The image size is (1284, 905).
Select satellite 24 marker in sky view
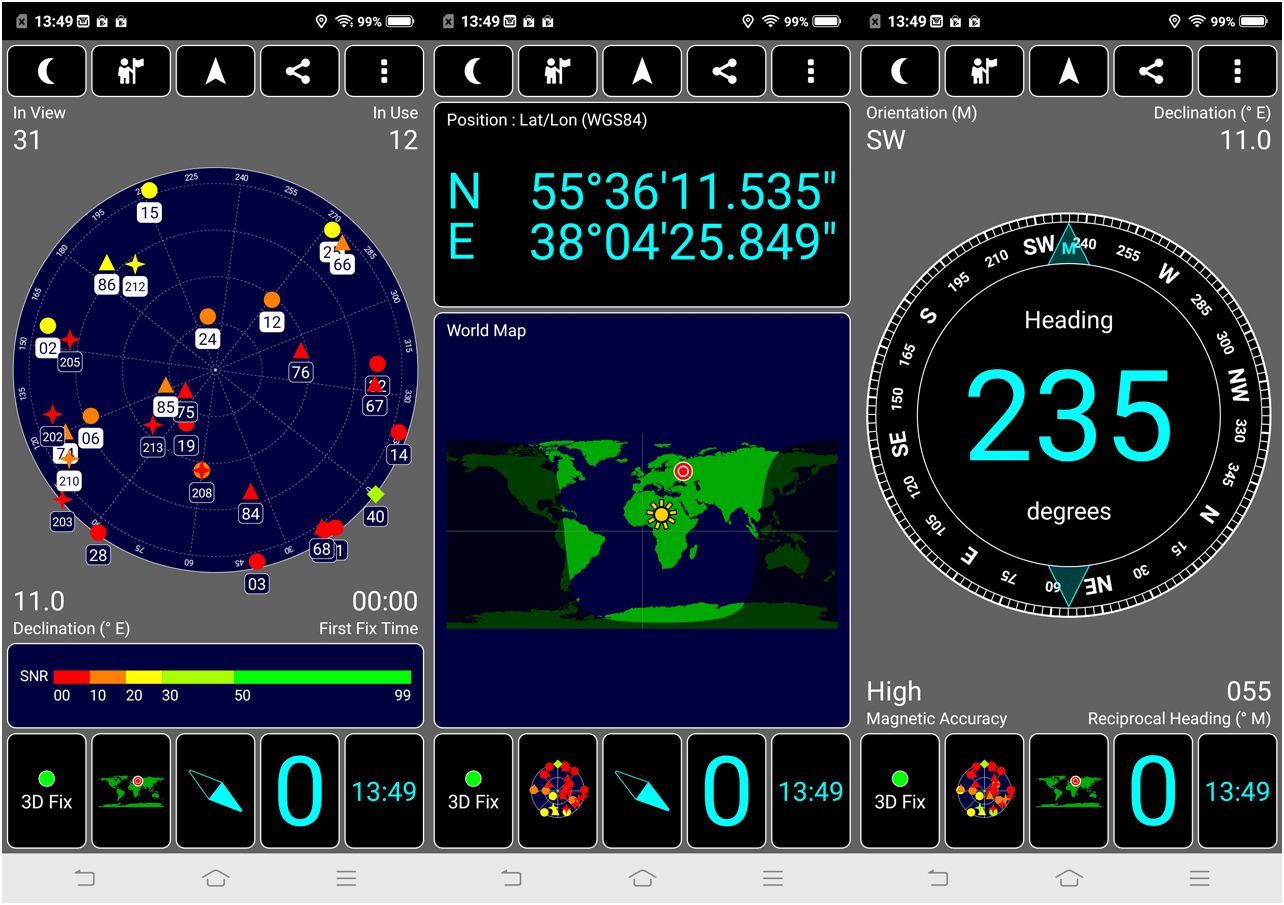[x=207, y=317]
